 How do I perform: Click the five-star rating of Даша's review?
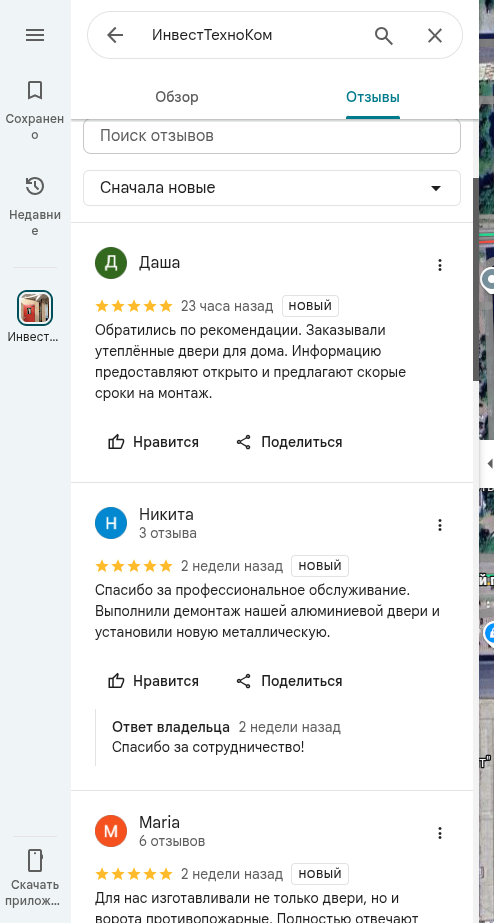(134, 306)
